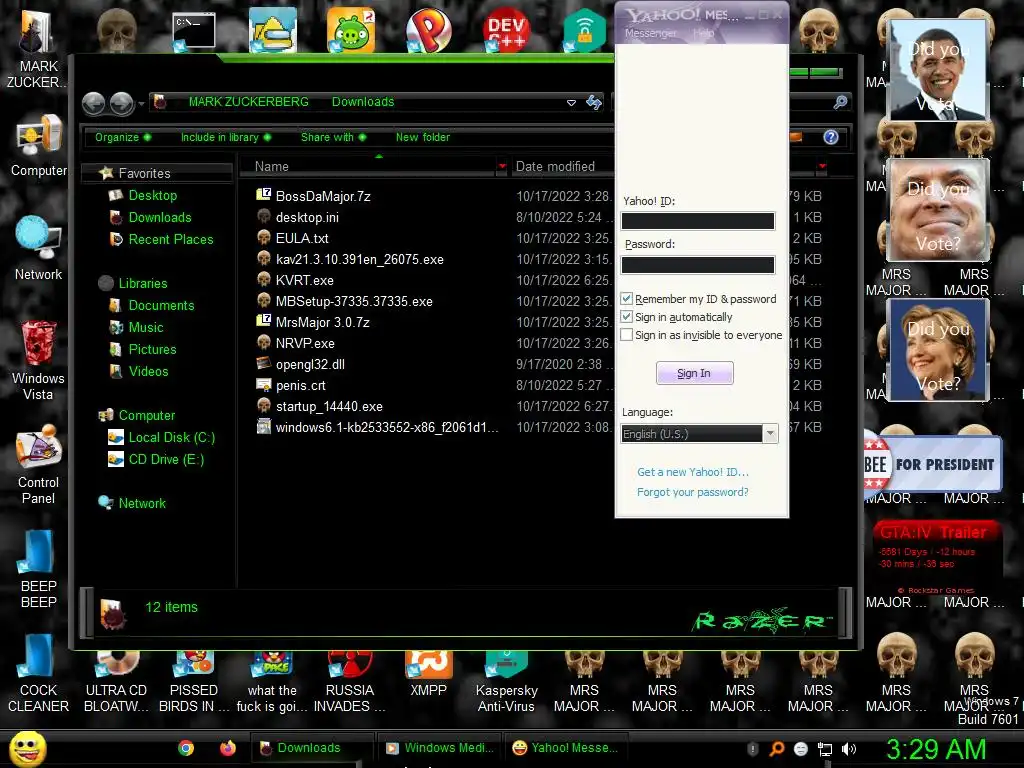1024x768 pixels.
Task: Click the Password input field
Action: point(697,264)
